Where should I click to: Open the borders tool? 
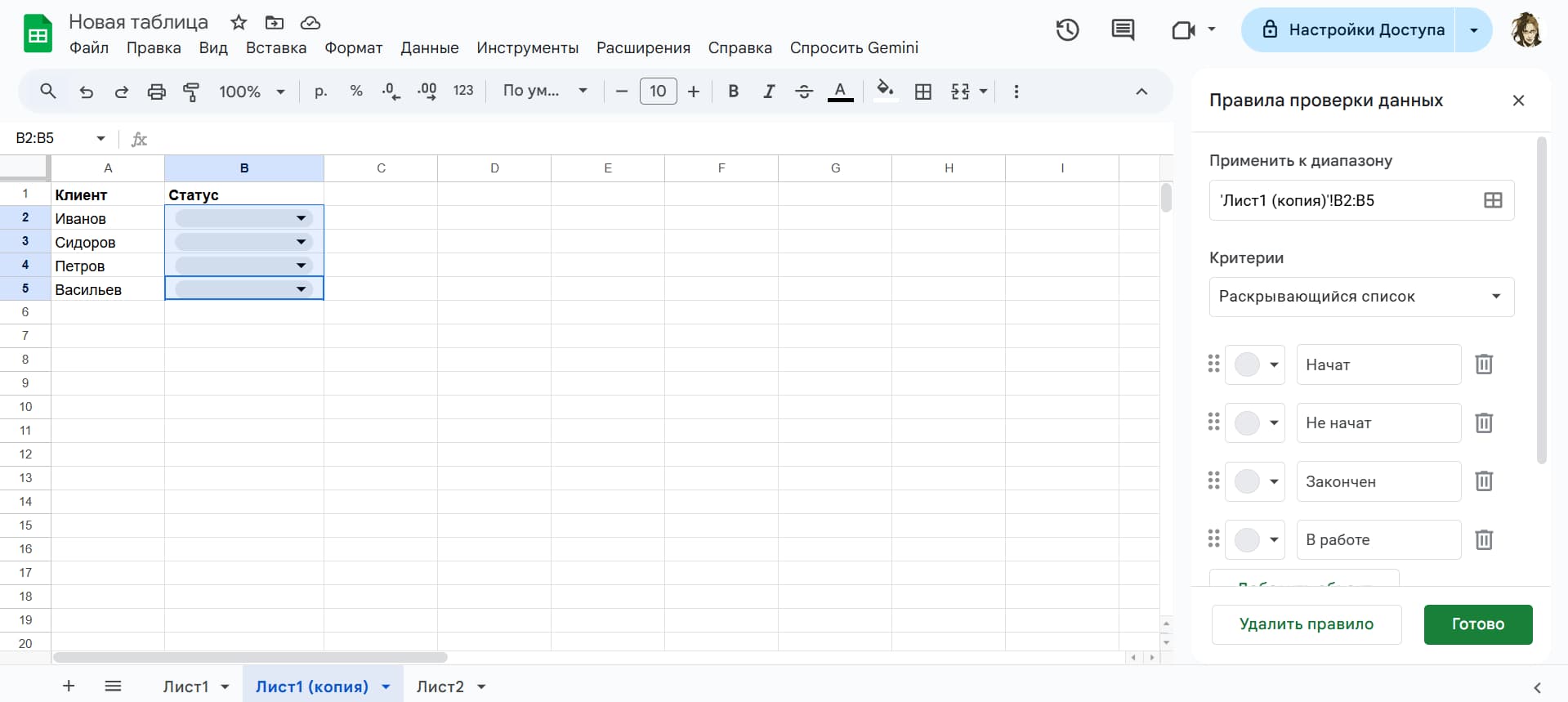[923, 92]
